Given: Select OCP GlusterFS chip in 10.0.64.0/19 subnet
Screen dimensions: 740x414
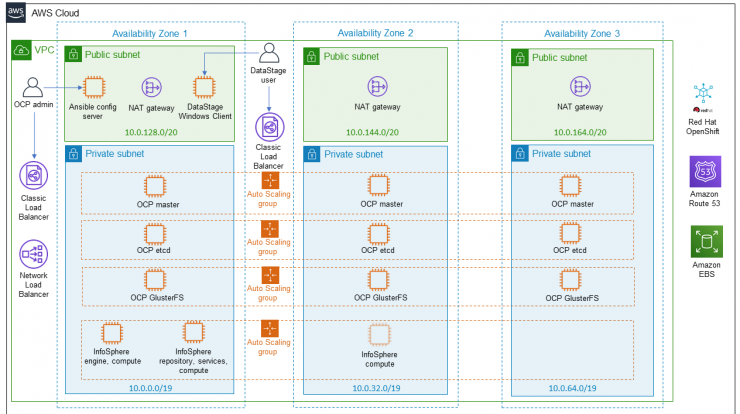Looking at the screenshot, I should tap(570, 280).
